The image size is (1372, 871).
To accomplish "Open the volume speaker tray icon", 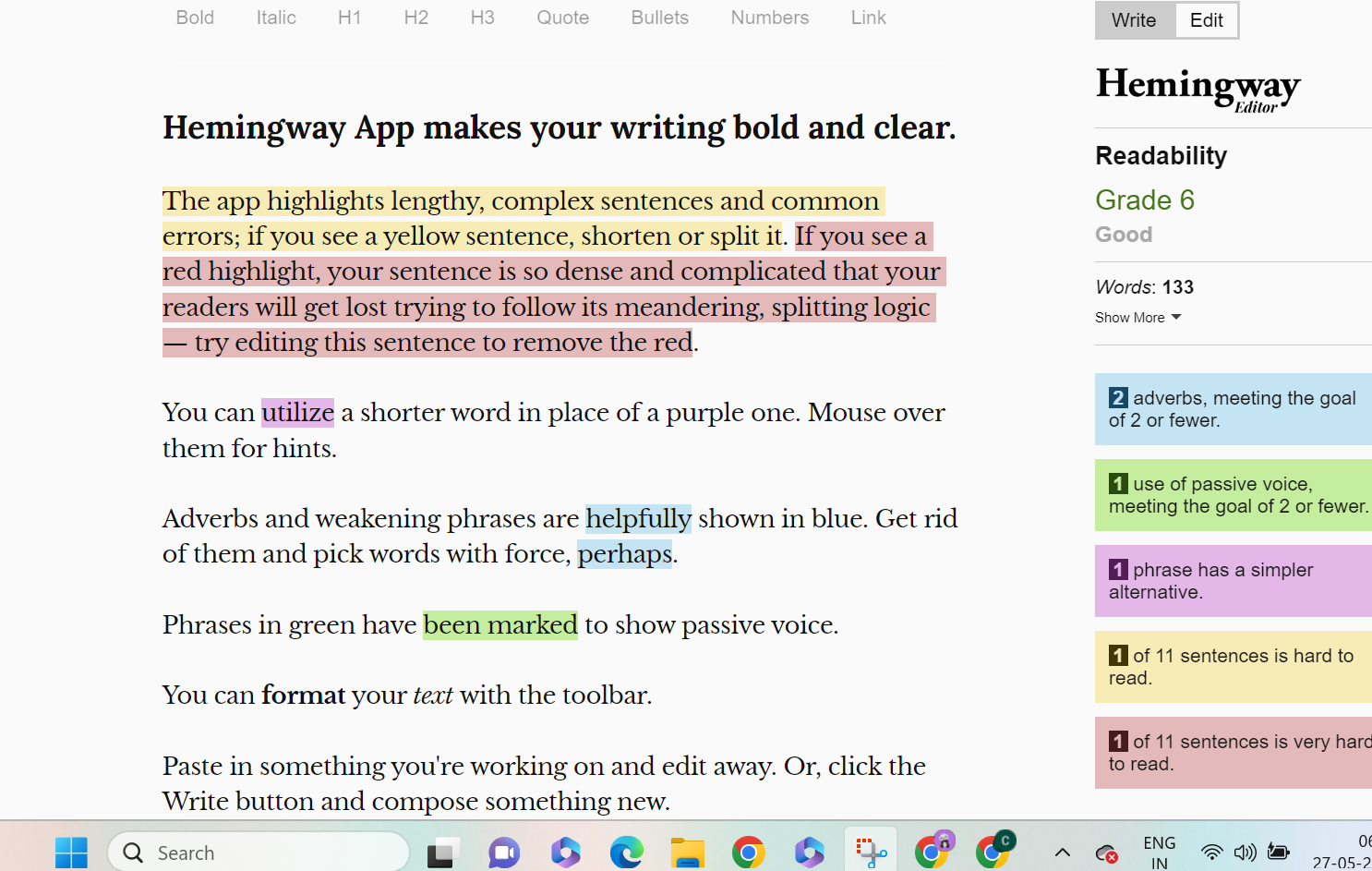I will click(1245, 853).
